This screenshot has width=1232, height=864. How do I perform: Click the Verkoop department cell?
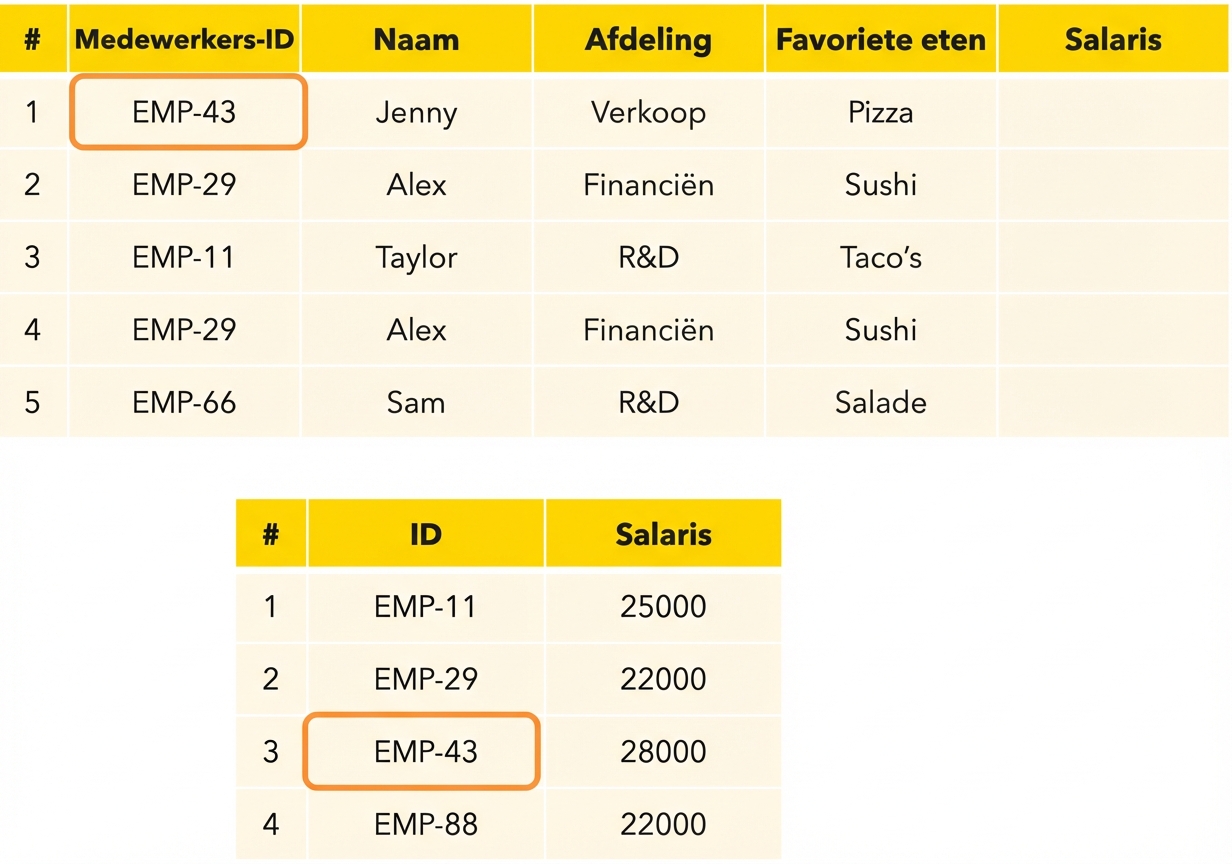tap(648, 113)
